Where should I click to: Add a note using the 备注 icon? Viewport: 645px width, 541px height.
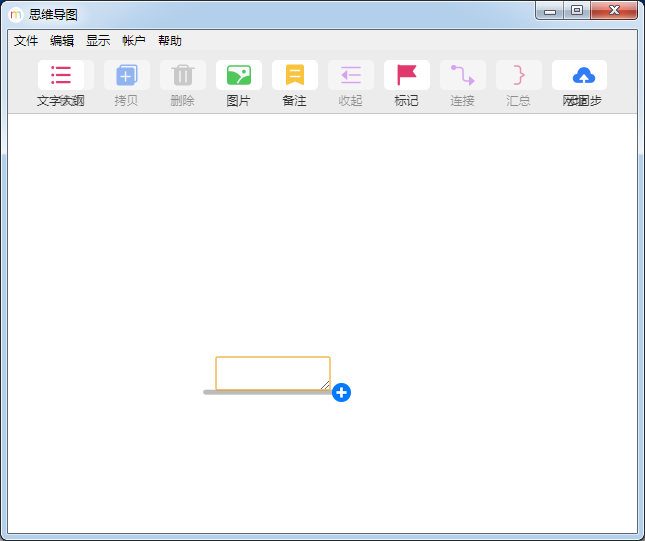click(x=294, y=76)
